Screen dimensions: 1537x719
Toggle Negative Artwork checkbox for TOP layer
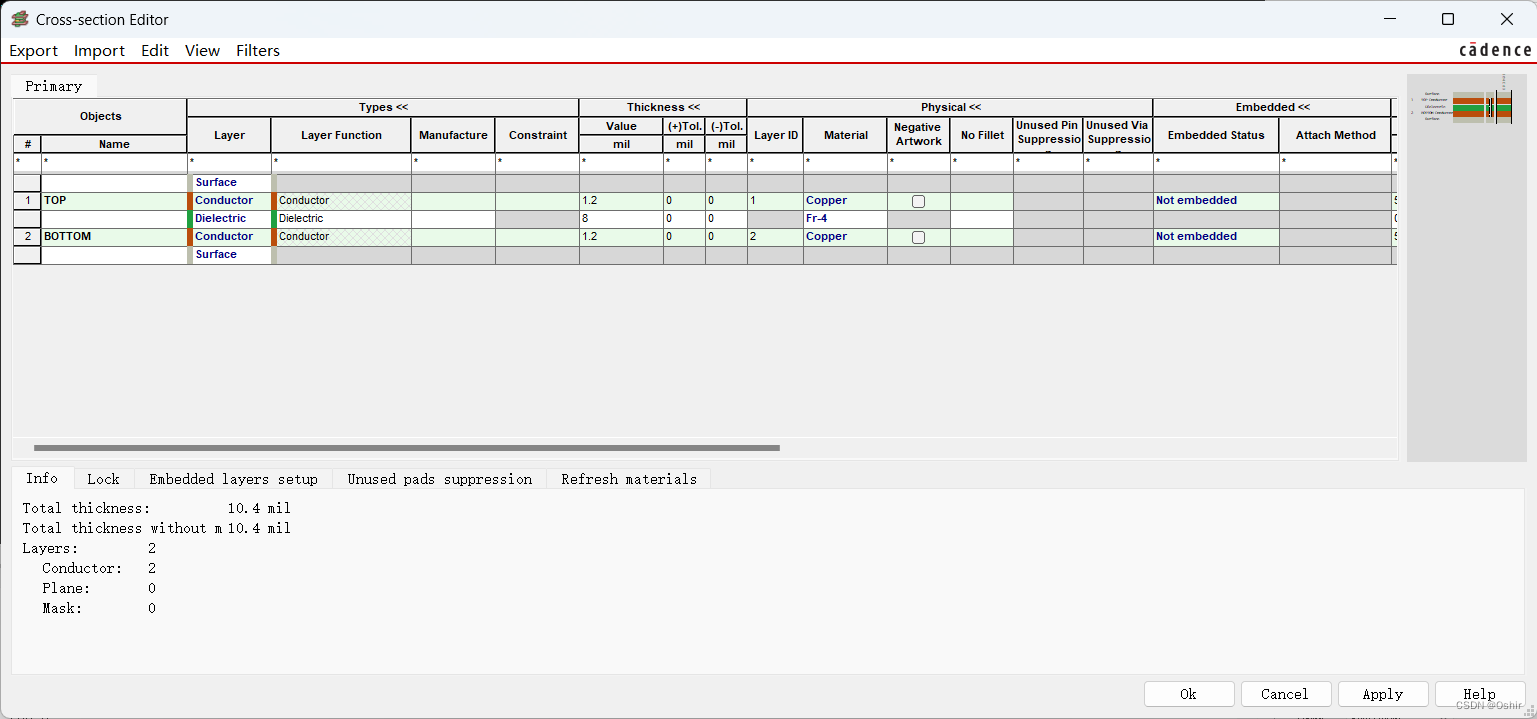point(918,201)
